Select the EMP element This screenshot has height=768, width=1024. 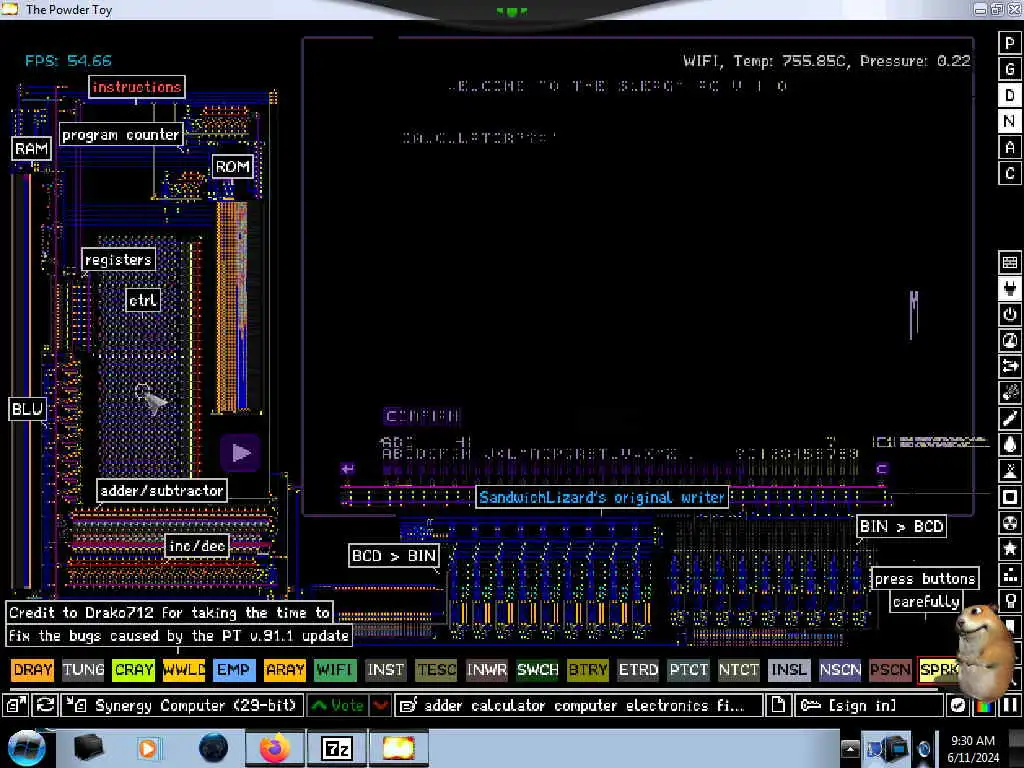coord(234,670)
